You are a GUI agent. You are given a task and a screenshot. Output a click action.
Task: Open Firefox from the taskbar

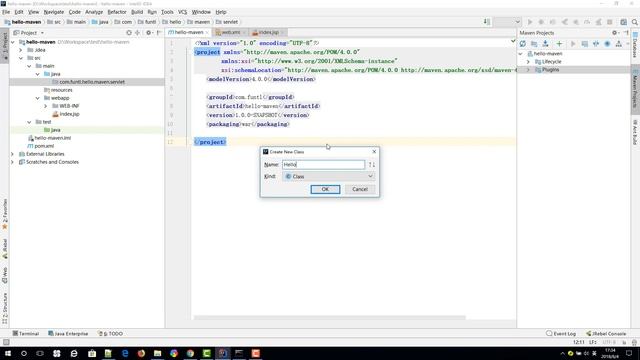141,353
